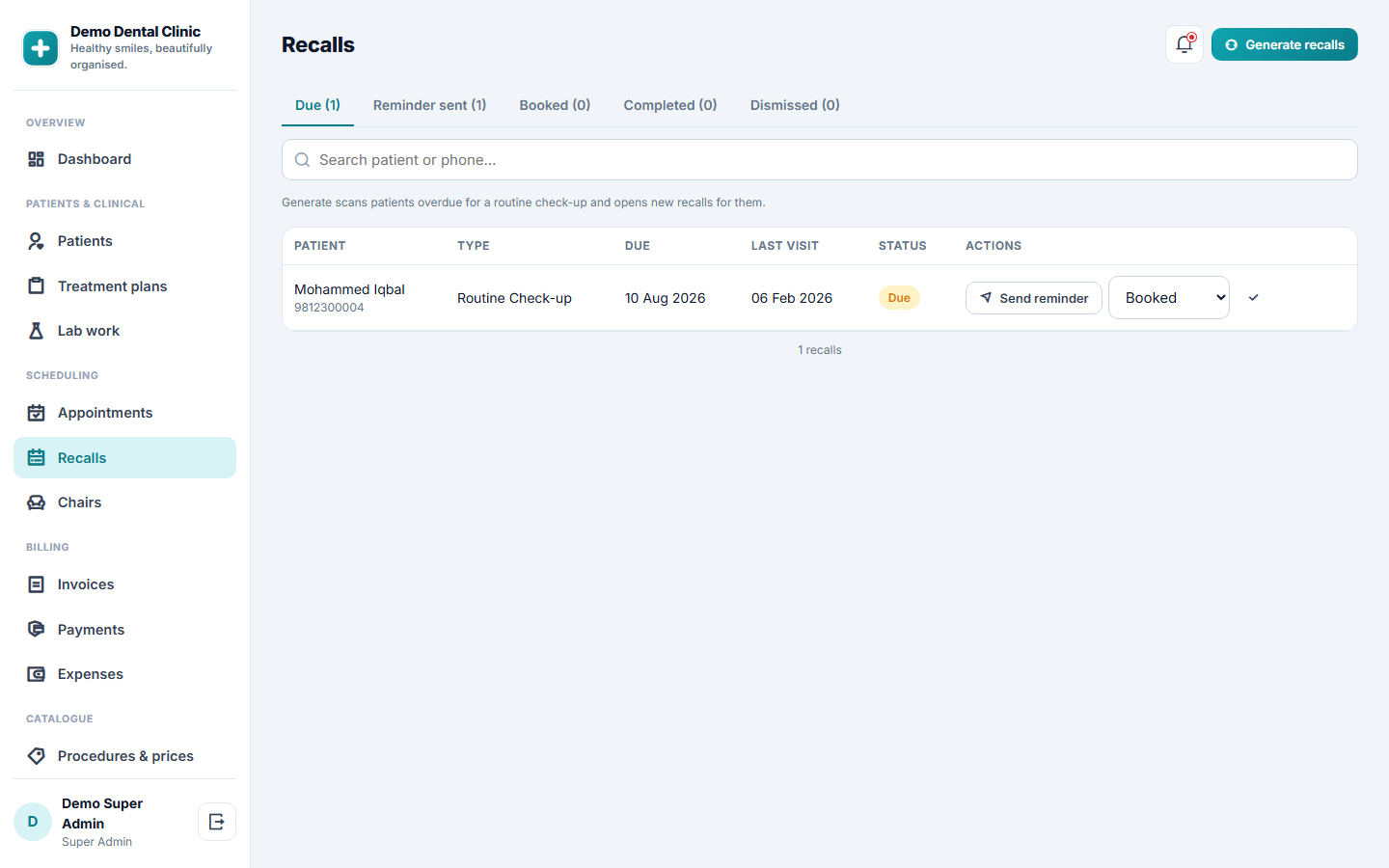This screenshot has width=1389, height=868.
Task: Click the Procedures & prices tag icon
Action: click(x=36, y=756)
